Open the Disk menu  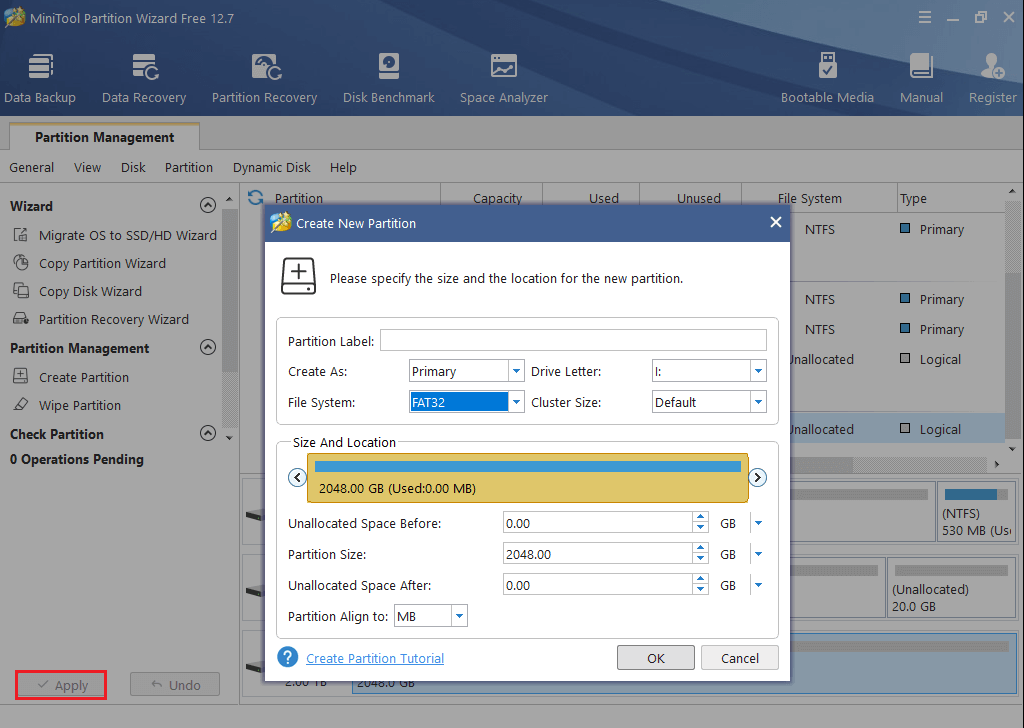click(x=133, y=167)
